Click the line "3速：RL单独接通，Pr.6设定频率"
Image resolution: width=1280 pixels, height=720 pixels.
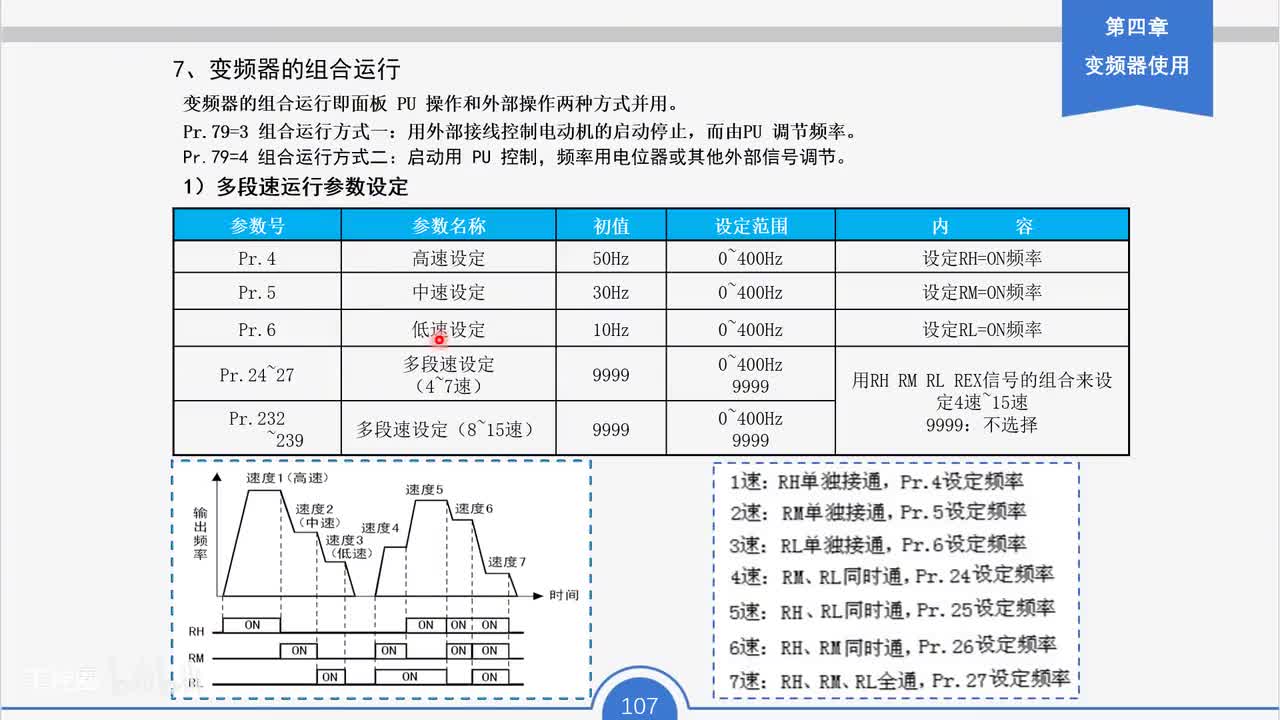pos(878,545)
